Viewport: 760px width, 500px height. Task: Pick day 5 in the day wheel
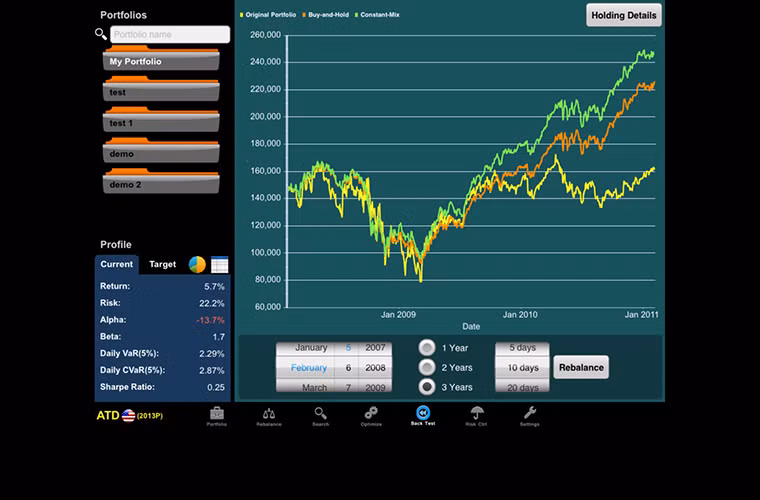(348, 347)
